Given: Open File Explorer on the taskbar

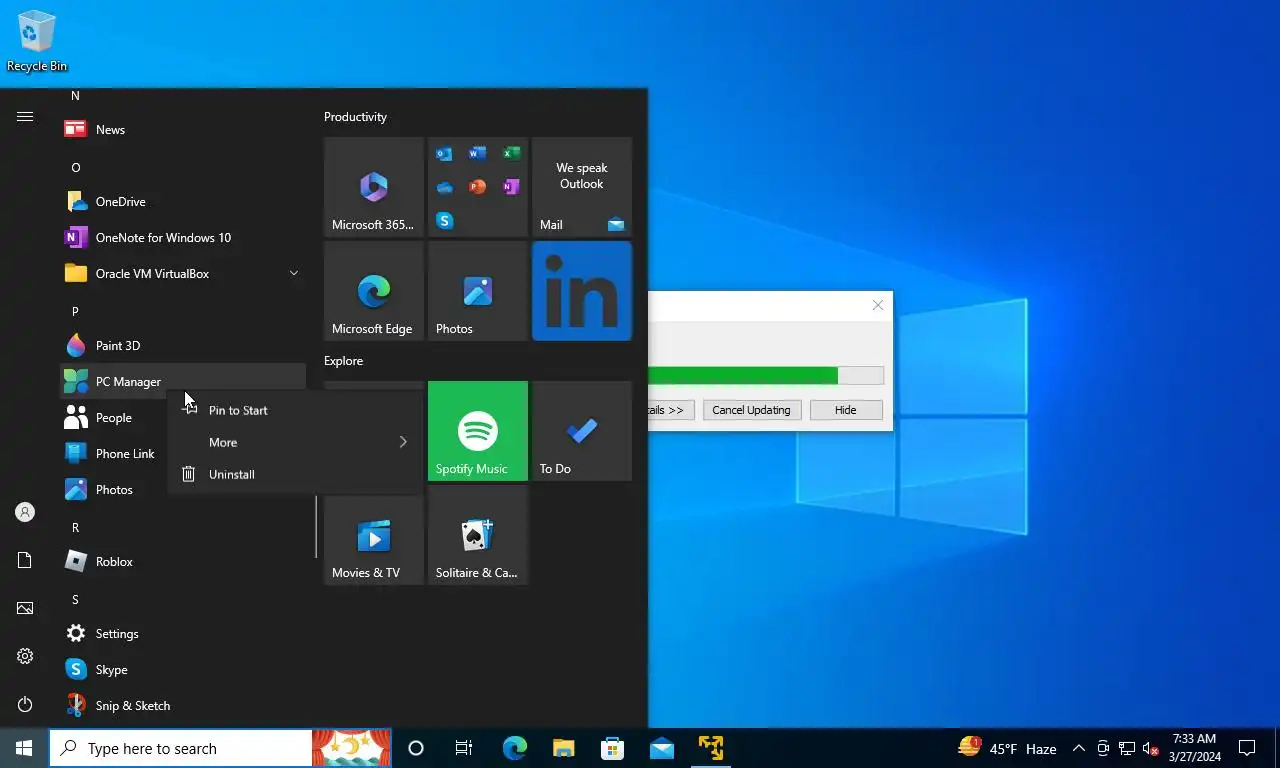Looking at the screenshot, I should (x=563, y=748).
